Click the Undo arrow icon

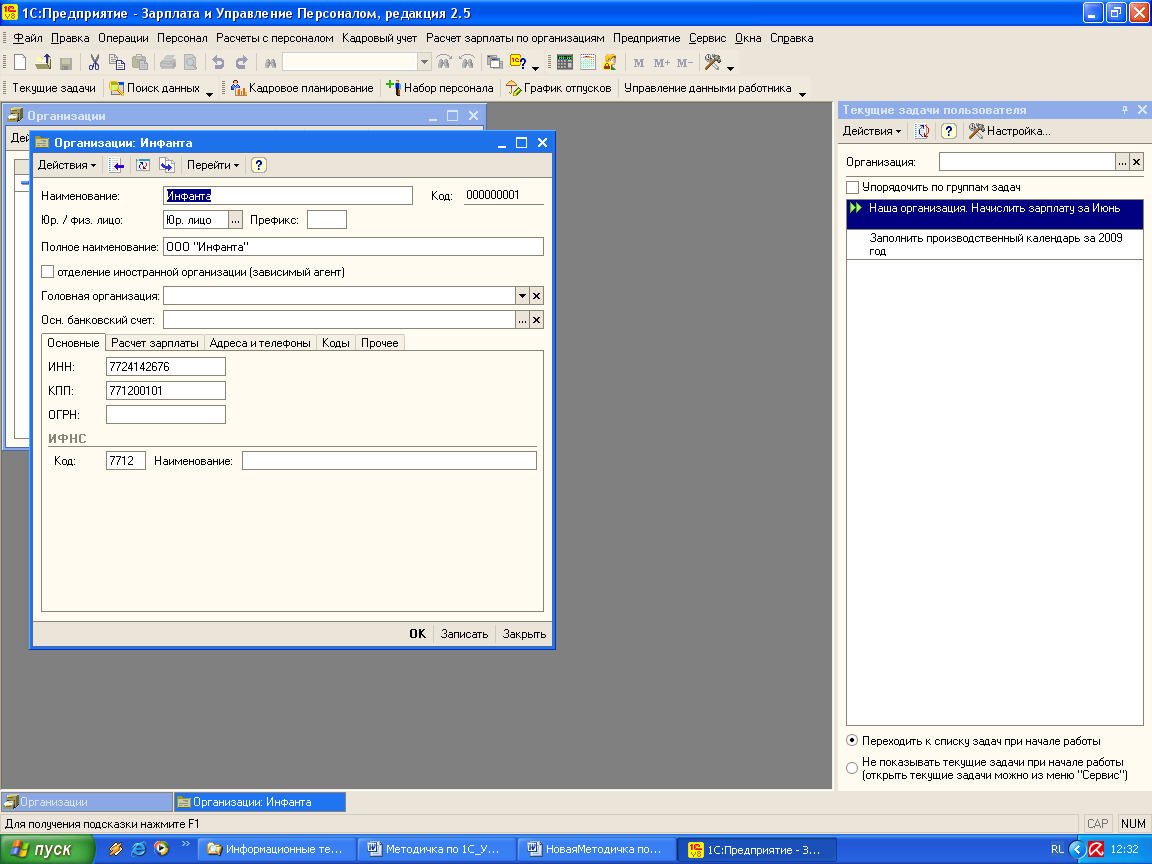218,62
